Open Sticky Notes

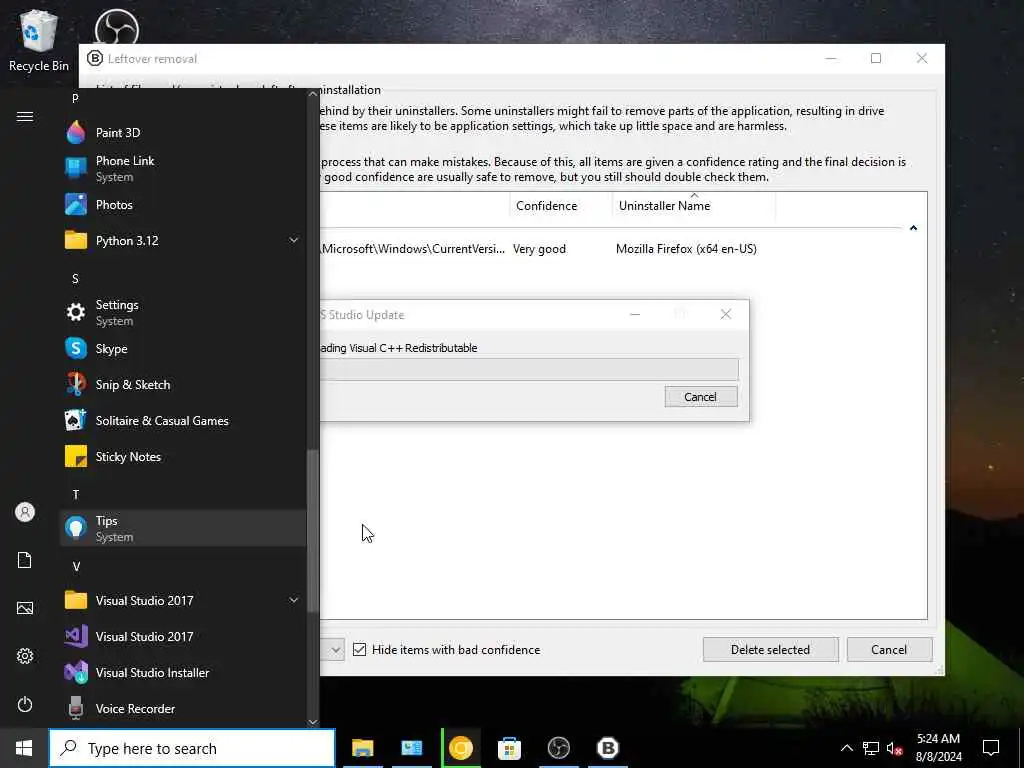pyautogui.click(x=183, y=456)
